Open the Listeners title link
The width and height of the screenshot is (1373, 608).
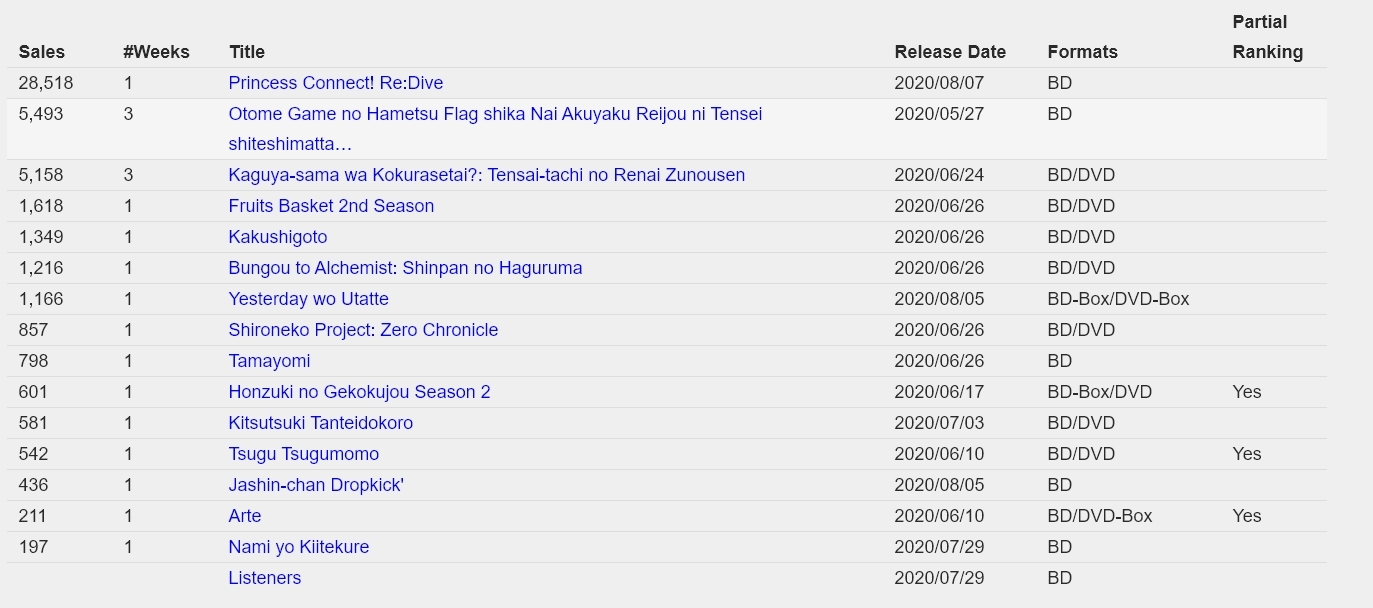(264, 578)
